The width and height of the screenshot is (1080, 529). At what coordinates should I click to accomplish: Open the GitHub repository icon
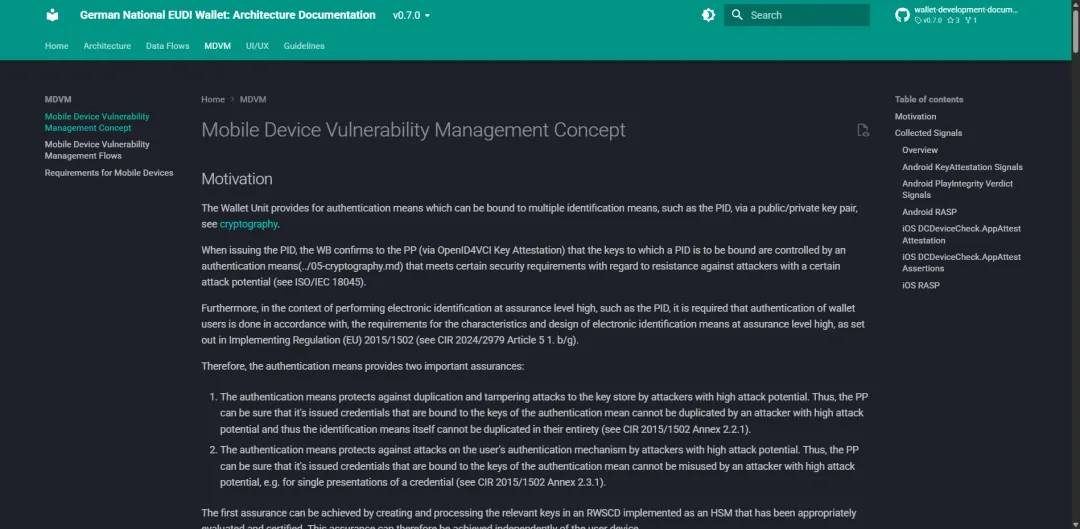point(902,15)
